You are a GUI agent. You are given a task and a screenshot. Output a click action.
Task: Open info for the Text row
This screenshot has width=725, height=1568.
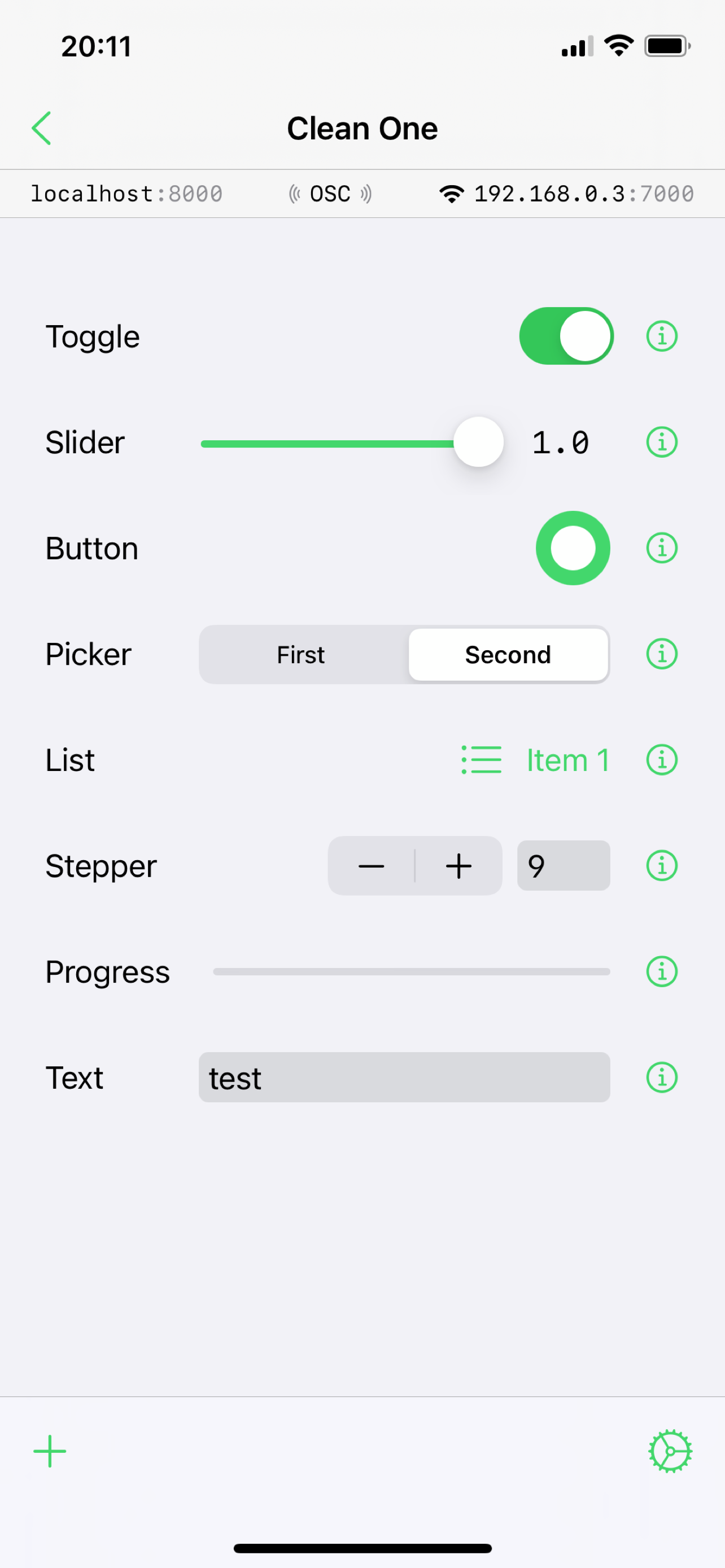[662, 1078]
